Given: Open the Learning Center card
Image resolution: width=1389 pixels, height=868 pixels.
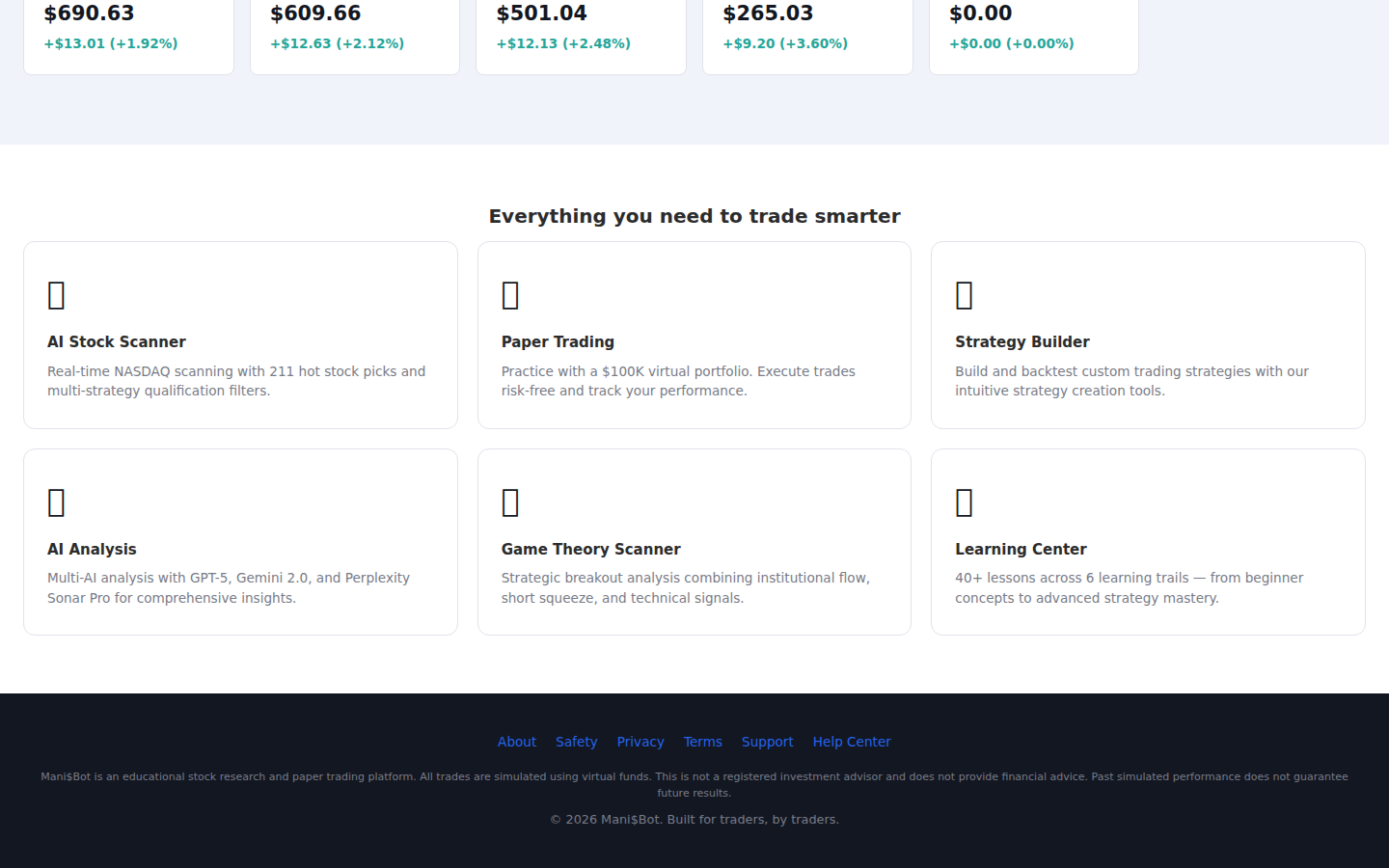Looking at the screenshot, I should (x=1148, y=542).
